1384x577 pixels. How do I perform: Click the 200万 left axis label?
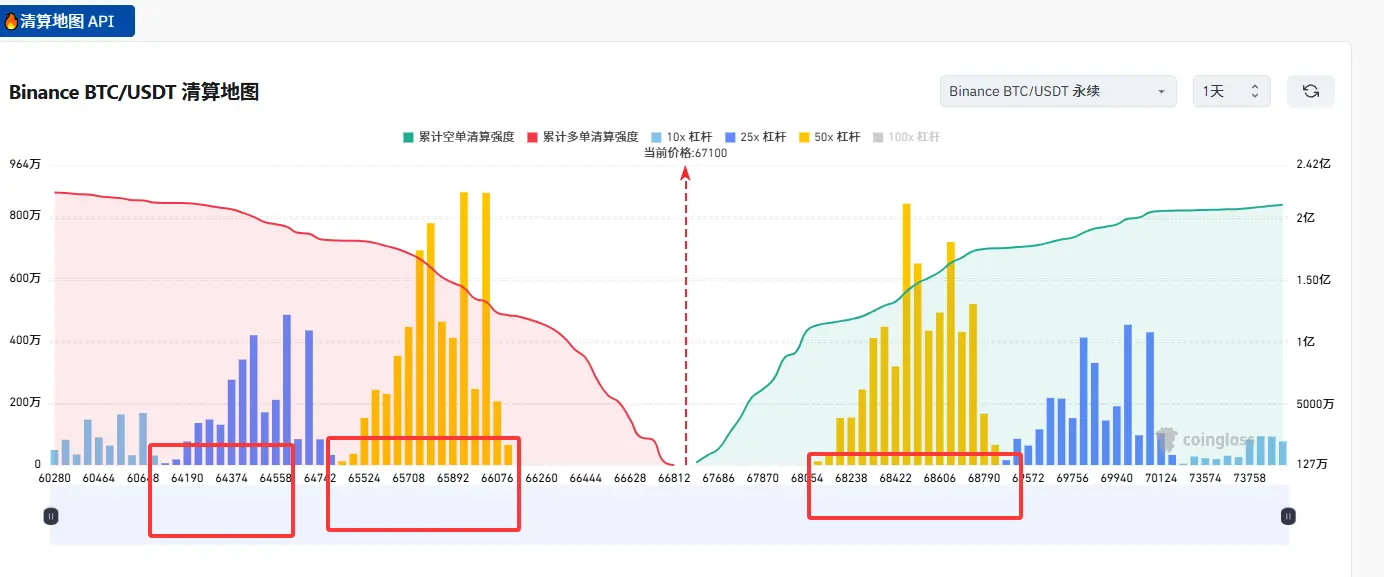pyautogui.click(x=25, y=403)
